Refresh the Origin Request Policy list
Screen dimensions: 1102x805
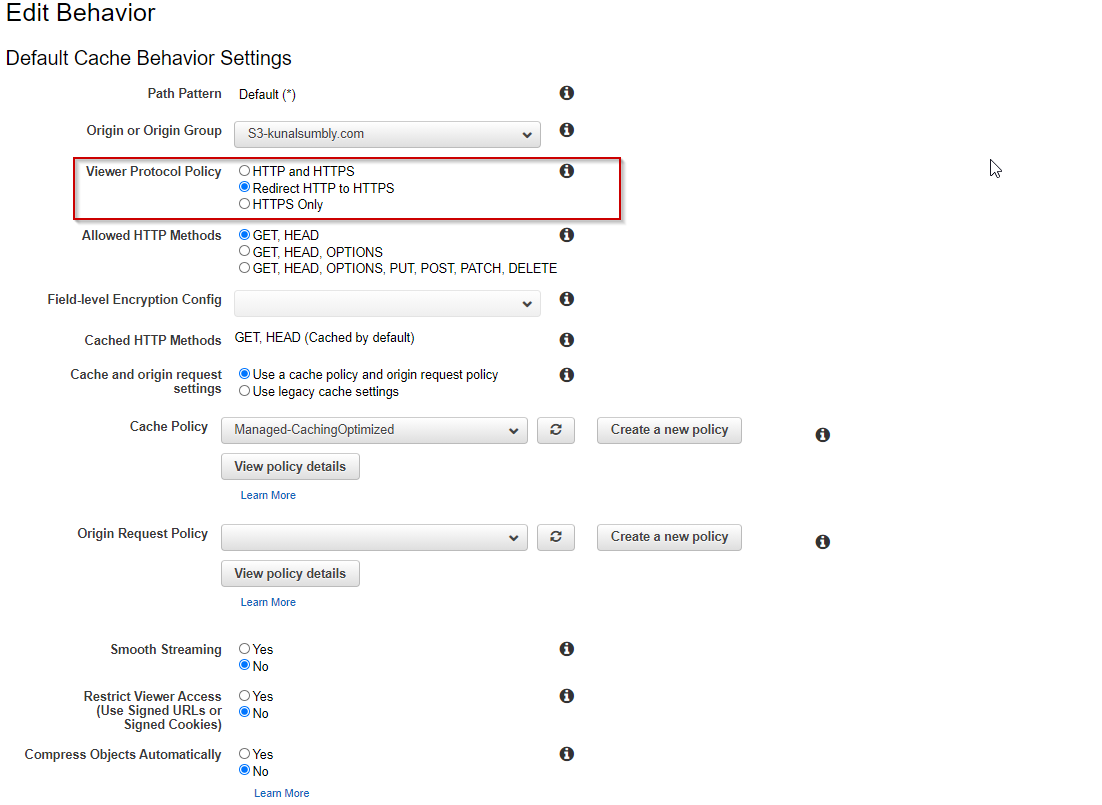click(556, 537)
